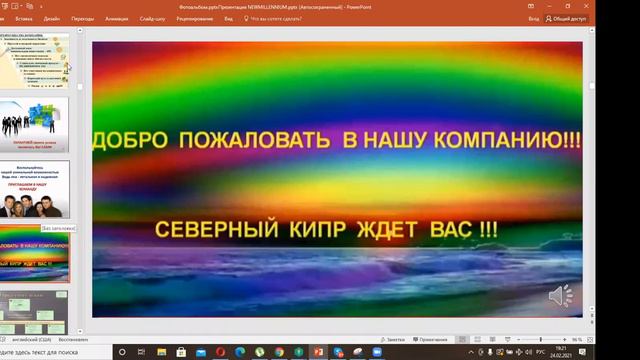Click the 'Что вы хотите сделать?' search box

[x=273, y=19]
